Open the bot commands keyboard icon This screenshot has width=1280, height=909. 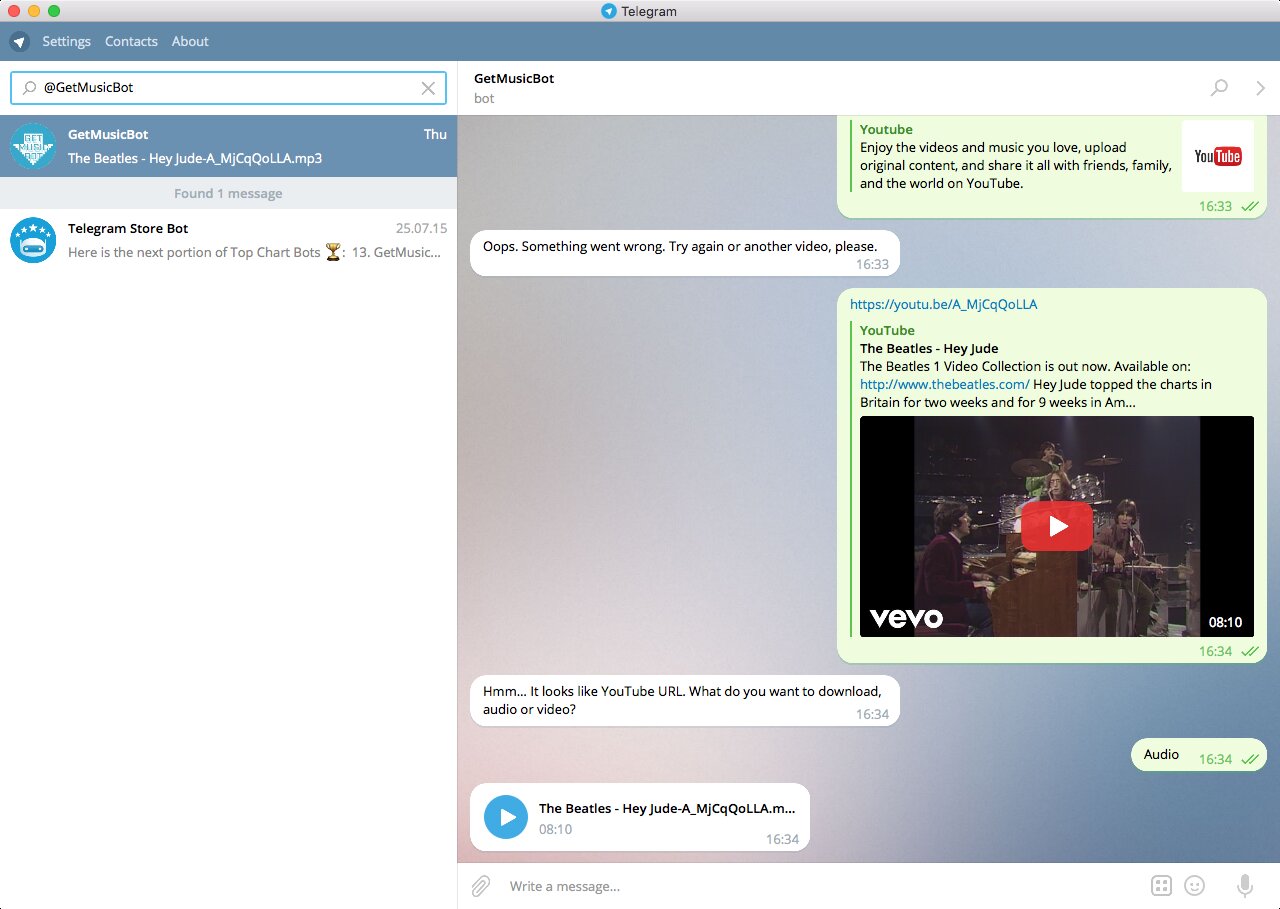[1161, 886]
